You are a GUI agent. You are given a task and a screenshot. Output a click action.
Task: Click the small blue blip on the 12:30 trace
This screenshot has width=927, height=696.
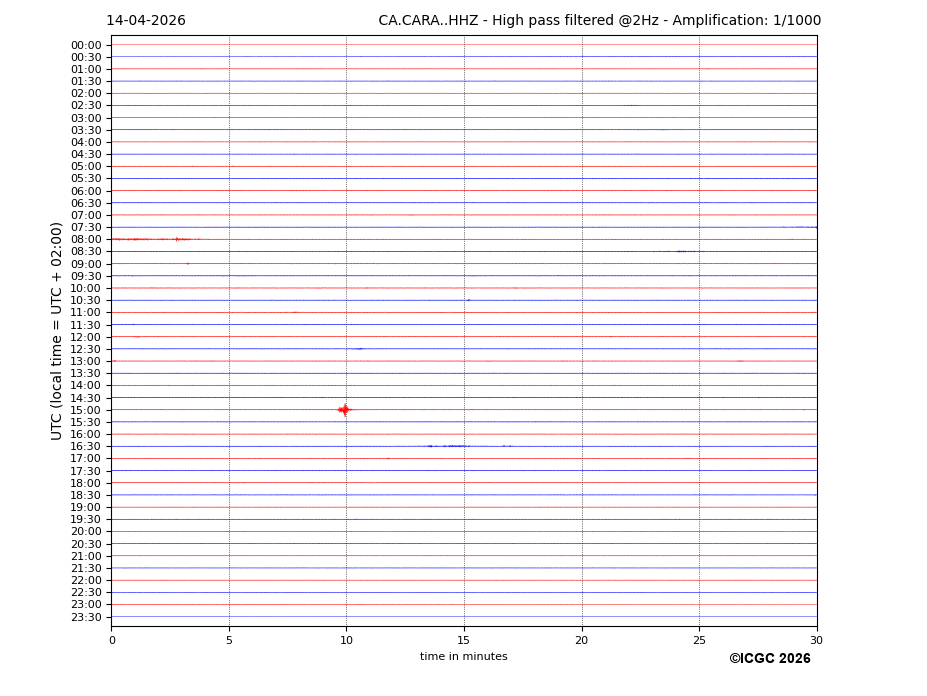(358, 349)
